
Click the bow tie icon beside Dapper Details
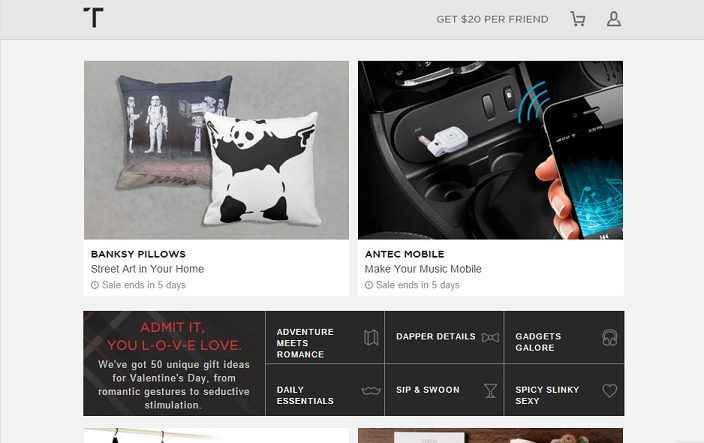click(490, 338)
